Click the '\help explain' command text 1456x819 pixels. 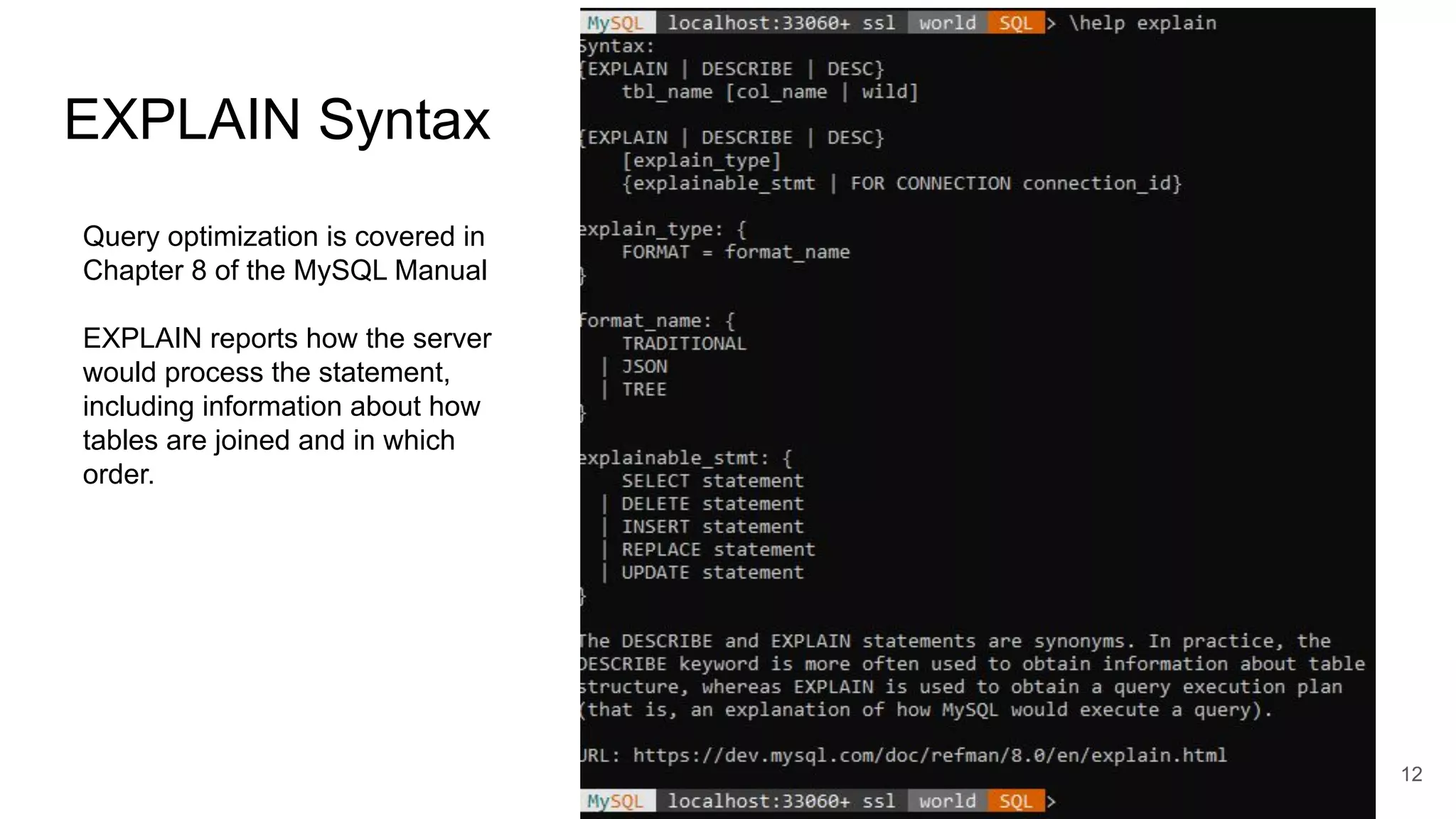1142,23
